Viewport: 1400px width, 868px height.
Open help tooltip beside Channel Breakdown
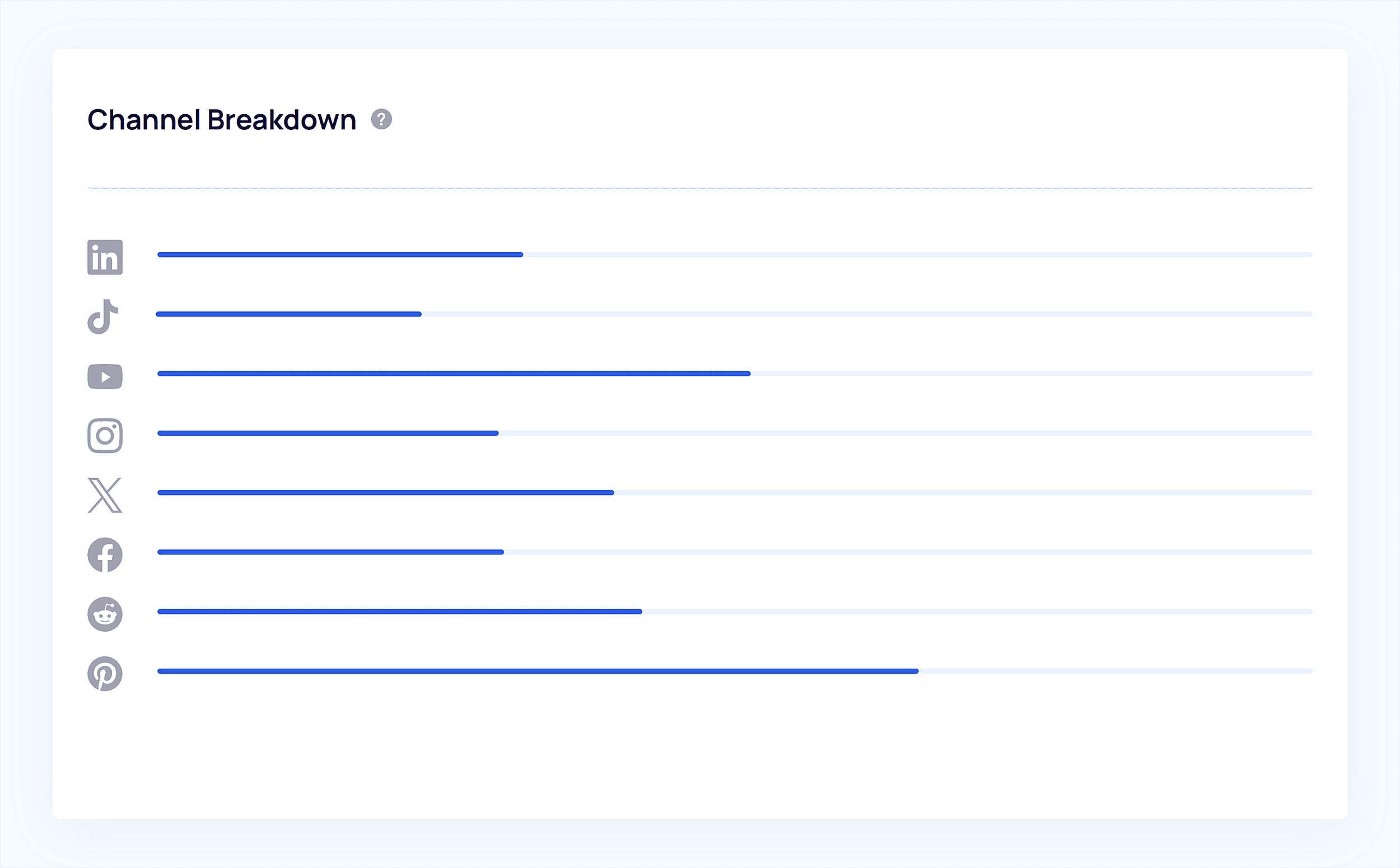tap(381, 119)
